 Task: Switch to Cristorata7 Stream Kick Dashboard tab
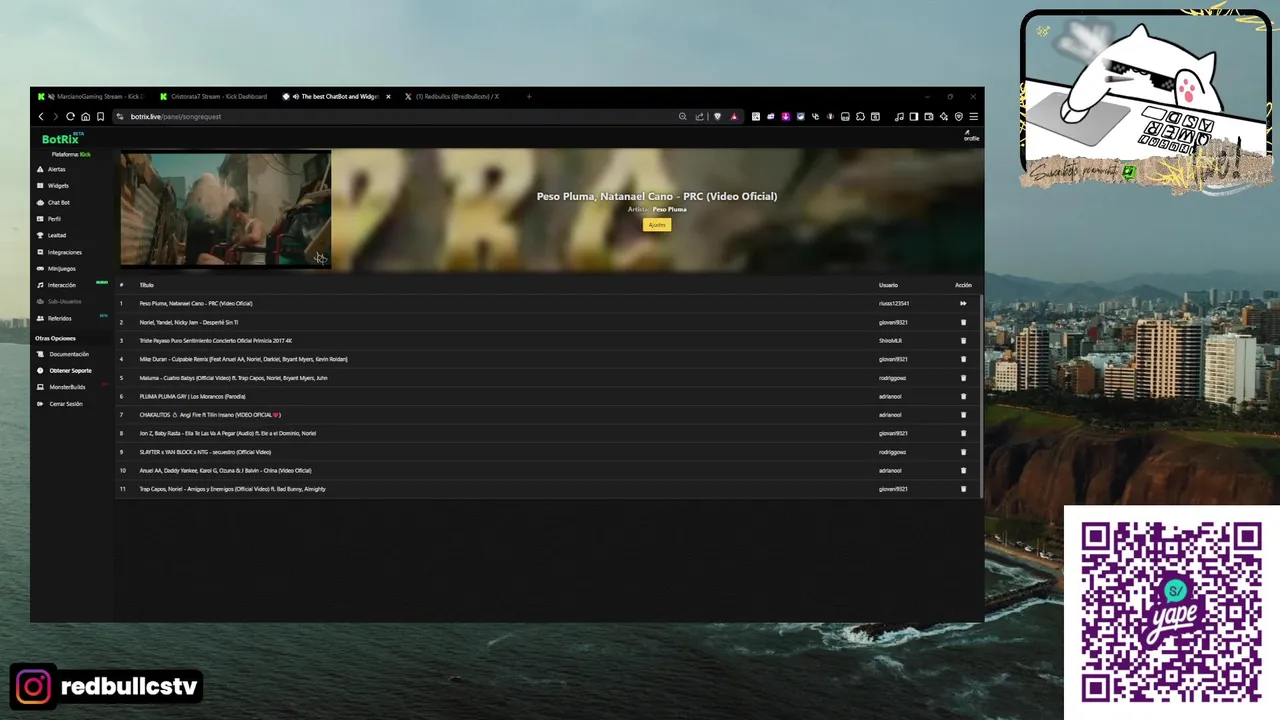coord(212,97)
